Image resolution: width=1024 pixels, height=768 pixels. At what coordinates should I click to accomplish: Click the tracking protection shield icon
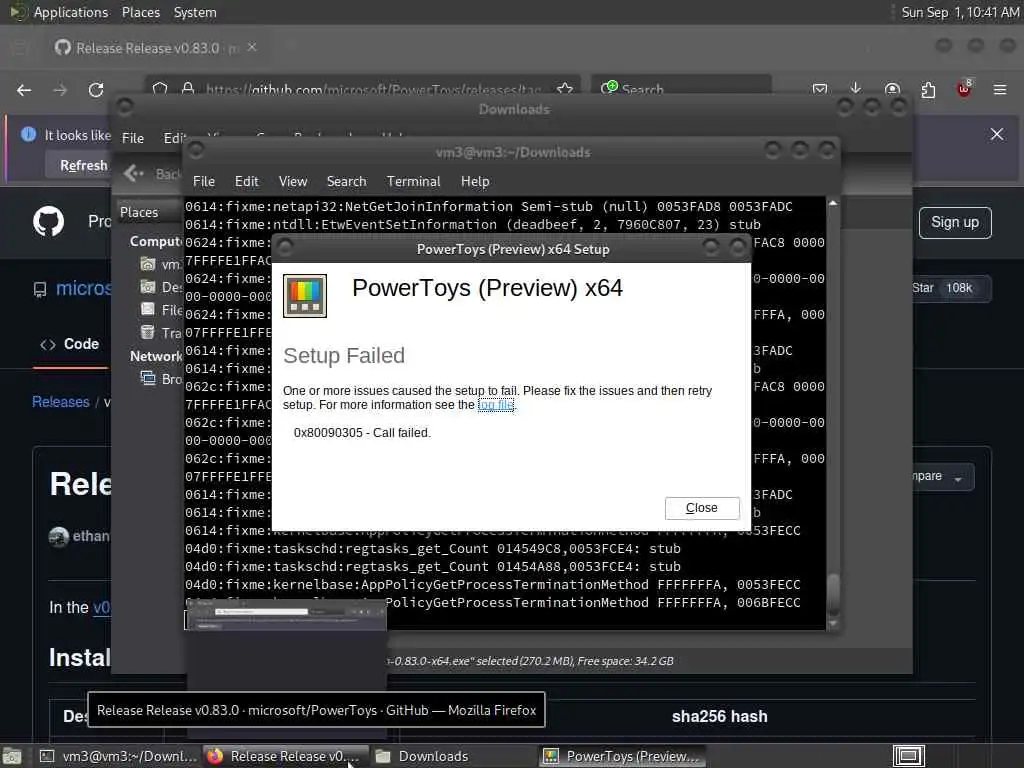pyautogui.click(x=160, y=89)
